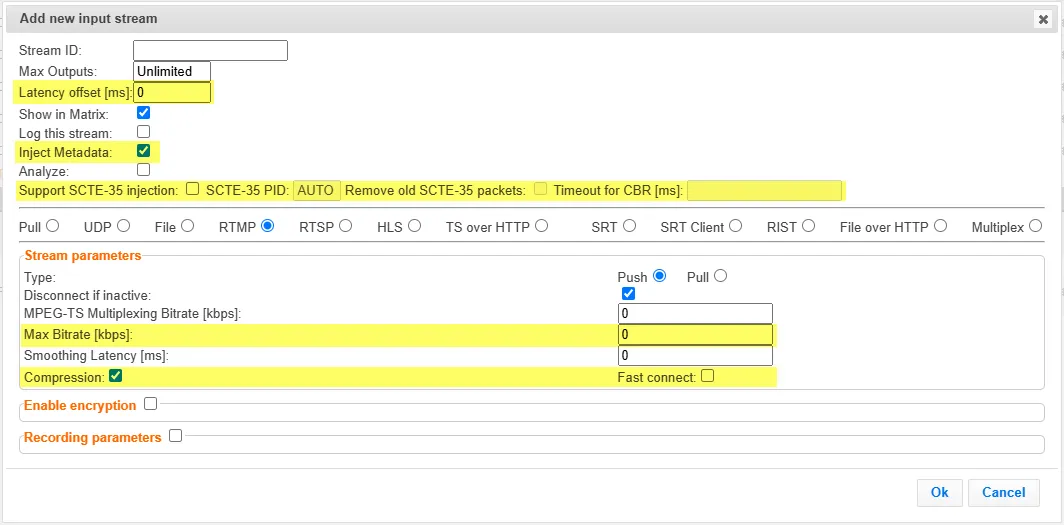The height and width of the screenshot is (525, 1064).
Task: Select the Multiplex radio button
Action: click(1035, 226)
